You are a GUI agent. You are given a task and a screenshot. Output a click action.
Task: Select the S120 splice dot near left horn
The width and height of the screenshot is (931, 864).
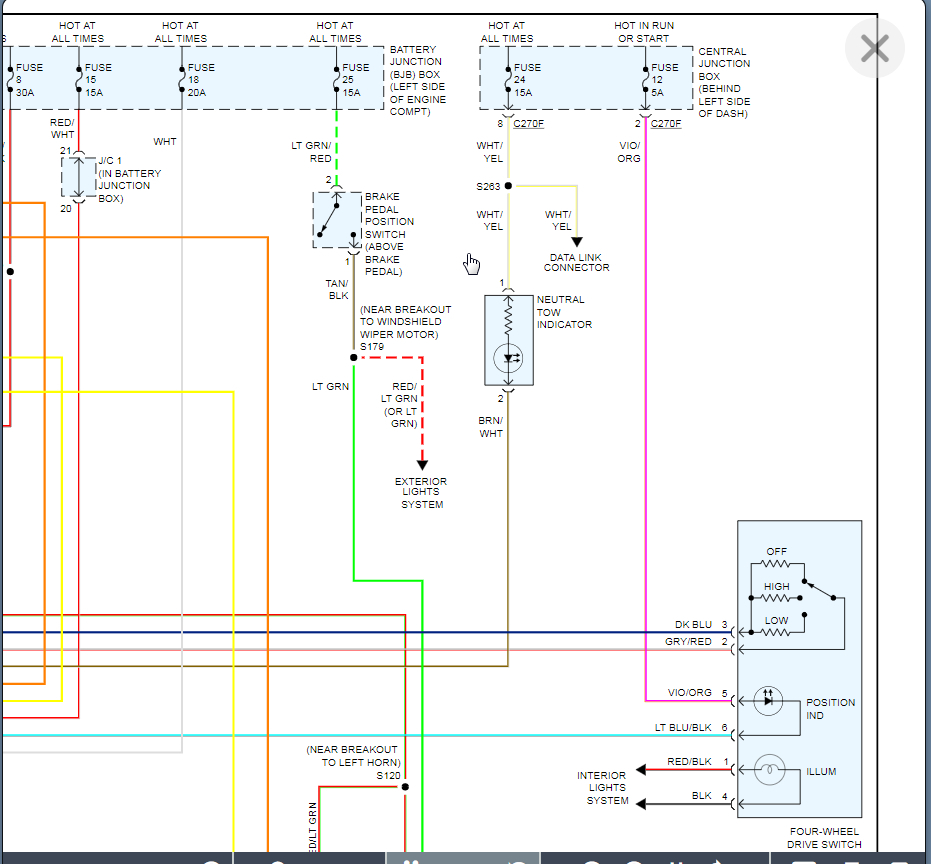(x=405, y=787)
